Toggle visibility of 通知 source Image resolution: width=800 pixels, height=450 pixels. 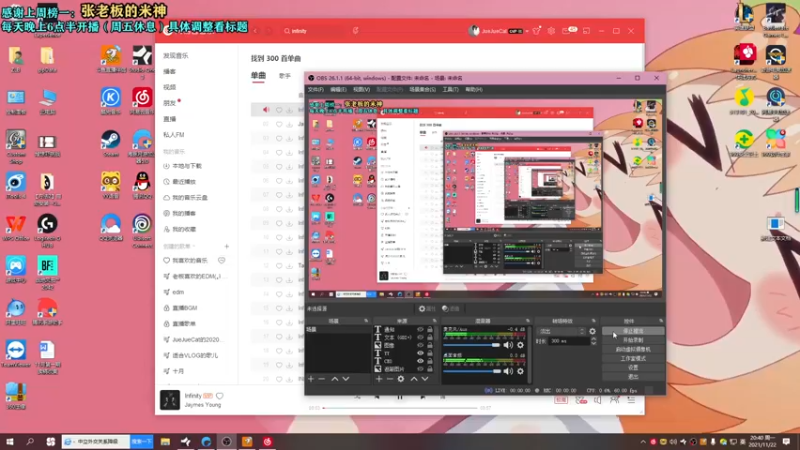420,330
